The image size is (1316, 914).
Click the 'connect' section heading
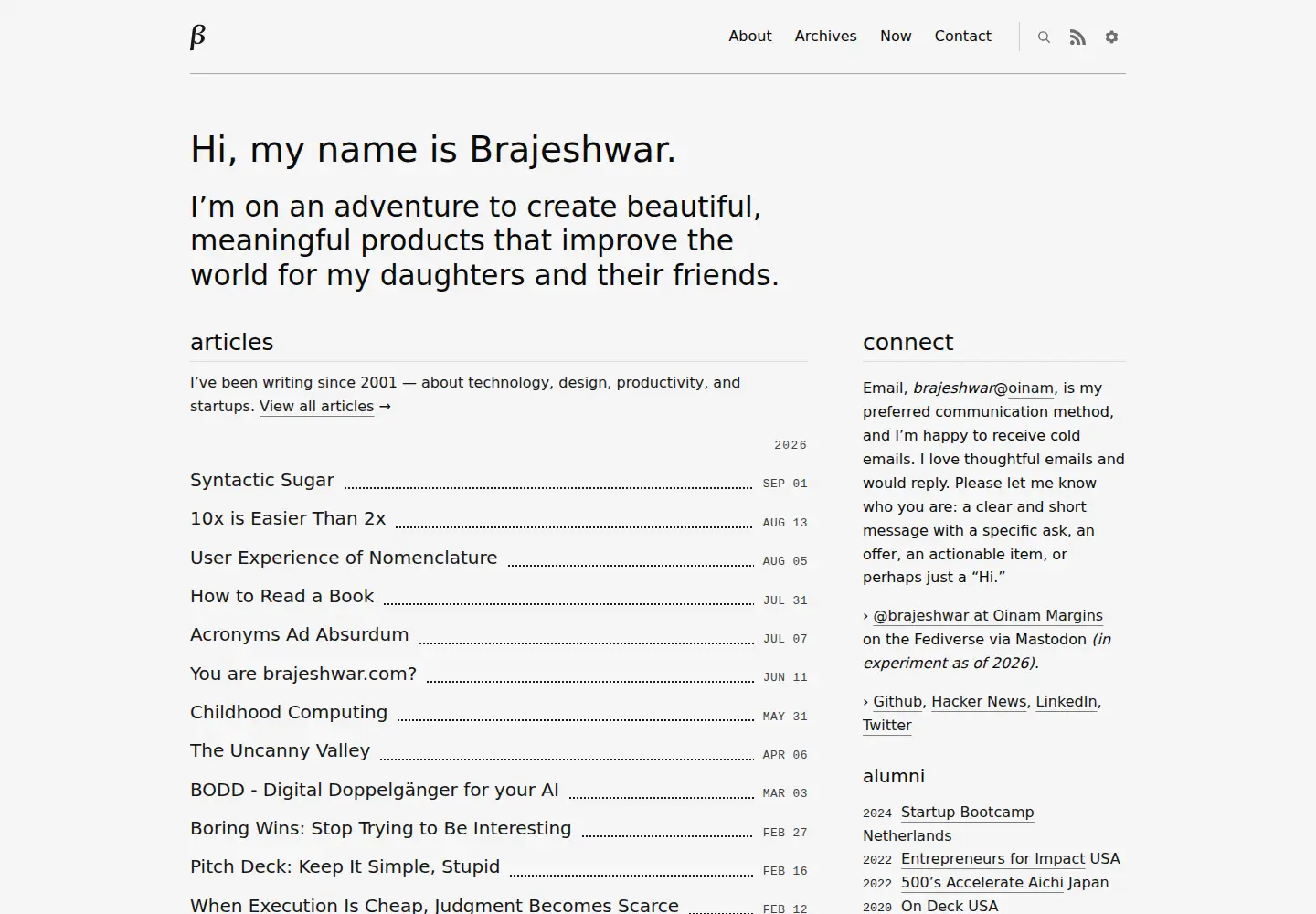907,342
